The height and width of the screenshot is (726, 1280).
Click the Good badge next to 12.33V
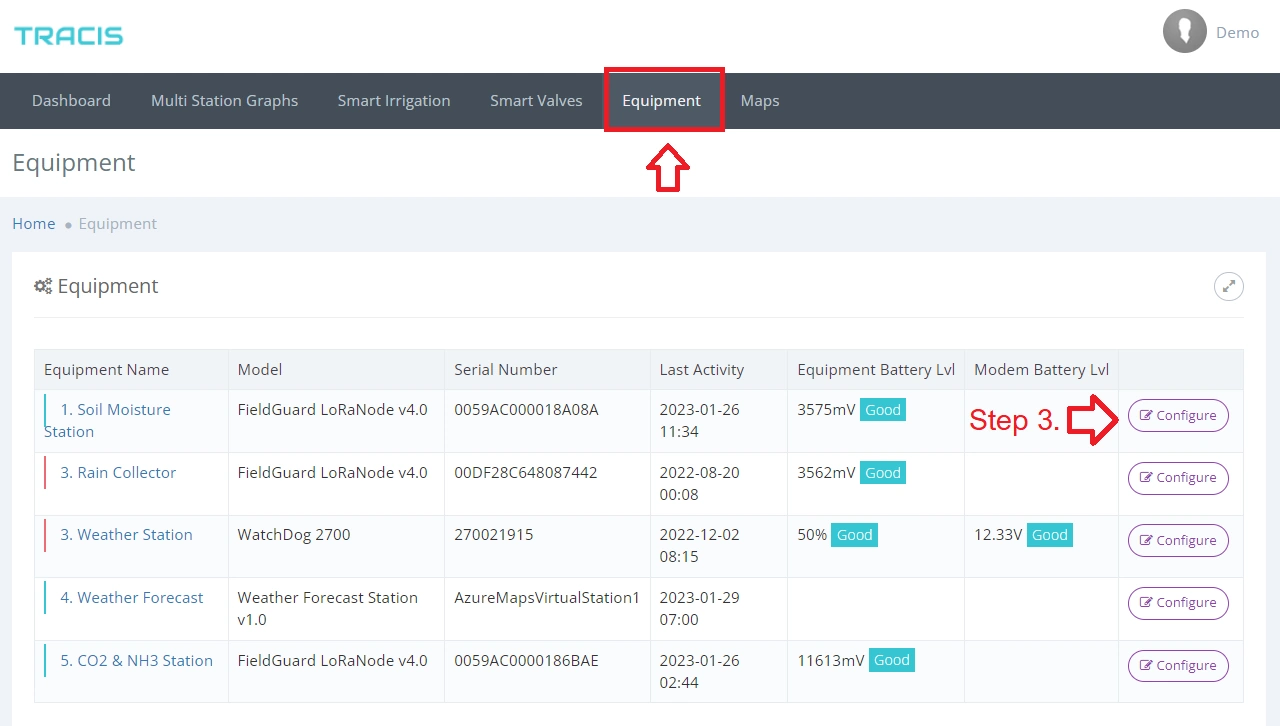pos(1050,535)
